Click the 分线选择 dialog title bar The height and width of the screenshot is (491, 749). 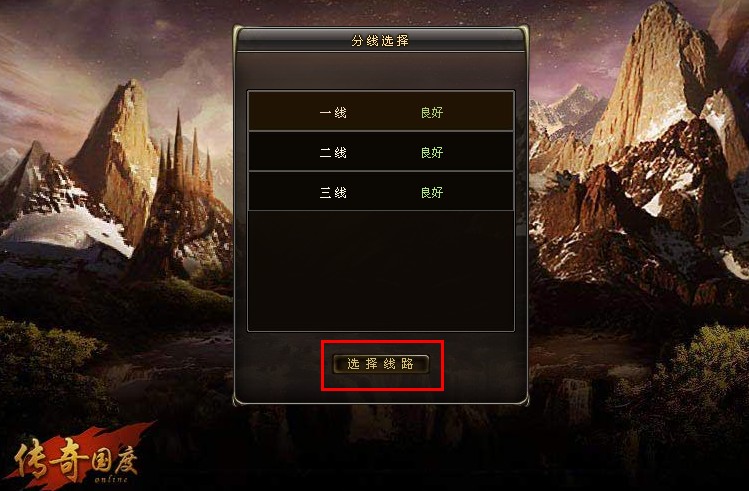click(x=381, y=40)
